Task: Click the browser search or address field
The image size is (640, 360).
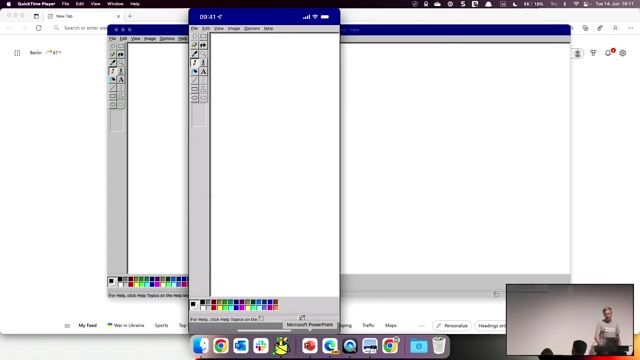Action: tap(86, 28)
